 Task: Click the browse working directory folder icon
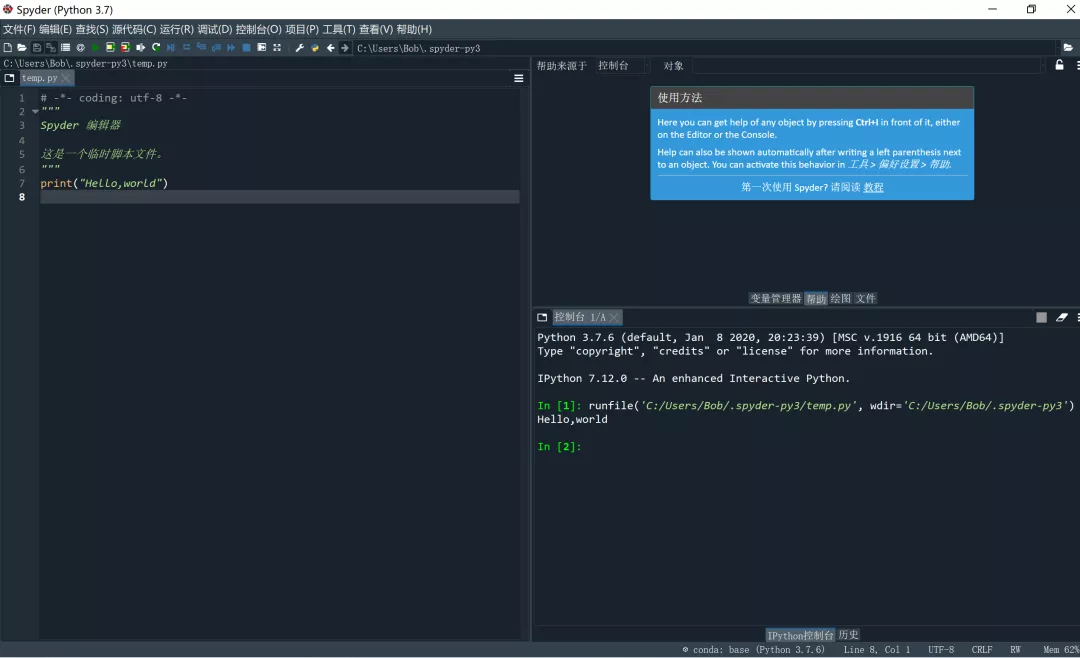pos(1068,48)
